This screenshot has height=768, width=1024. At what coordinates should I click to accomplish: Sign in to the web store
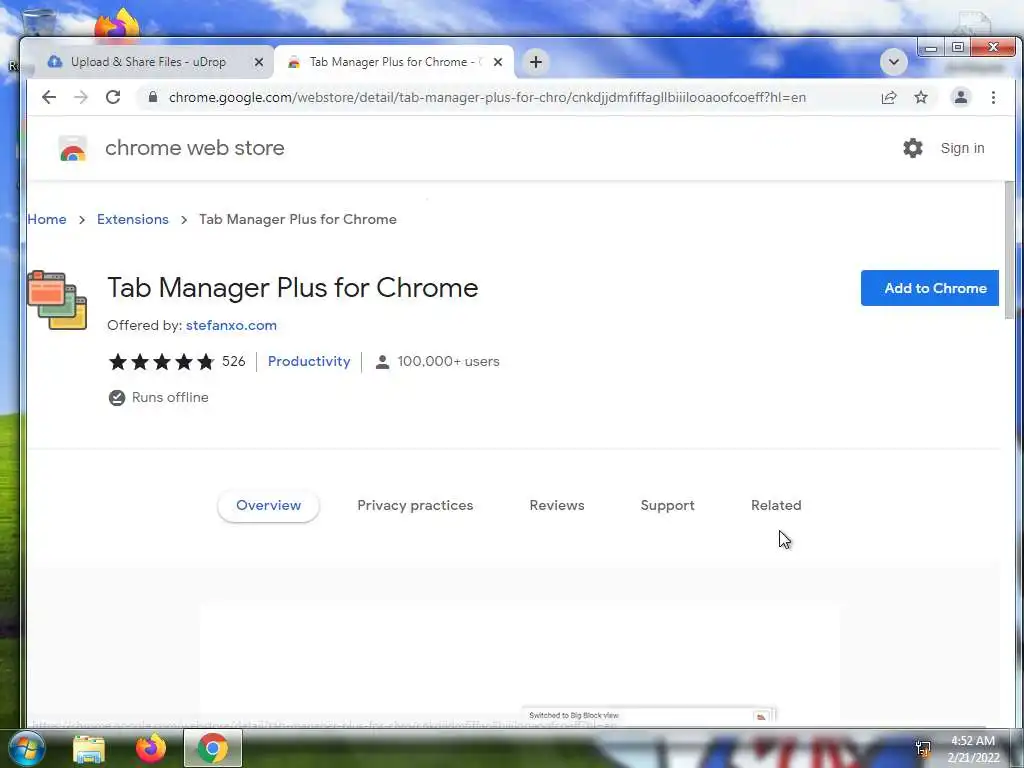pyautogui.click(x=962, y=148)
